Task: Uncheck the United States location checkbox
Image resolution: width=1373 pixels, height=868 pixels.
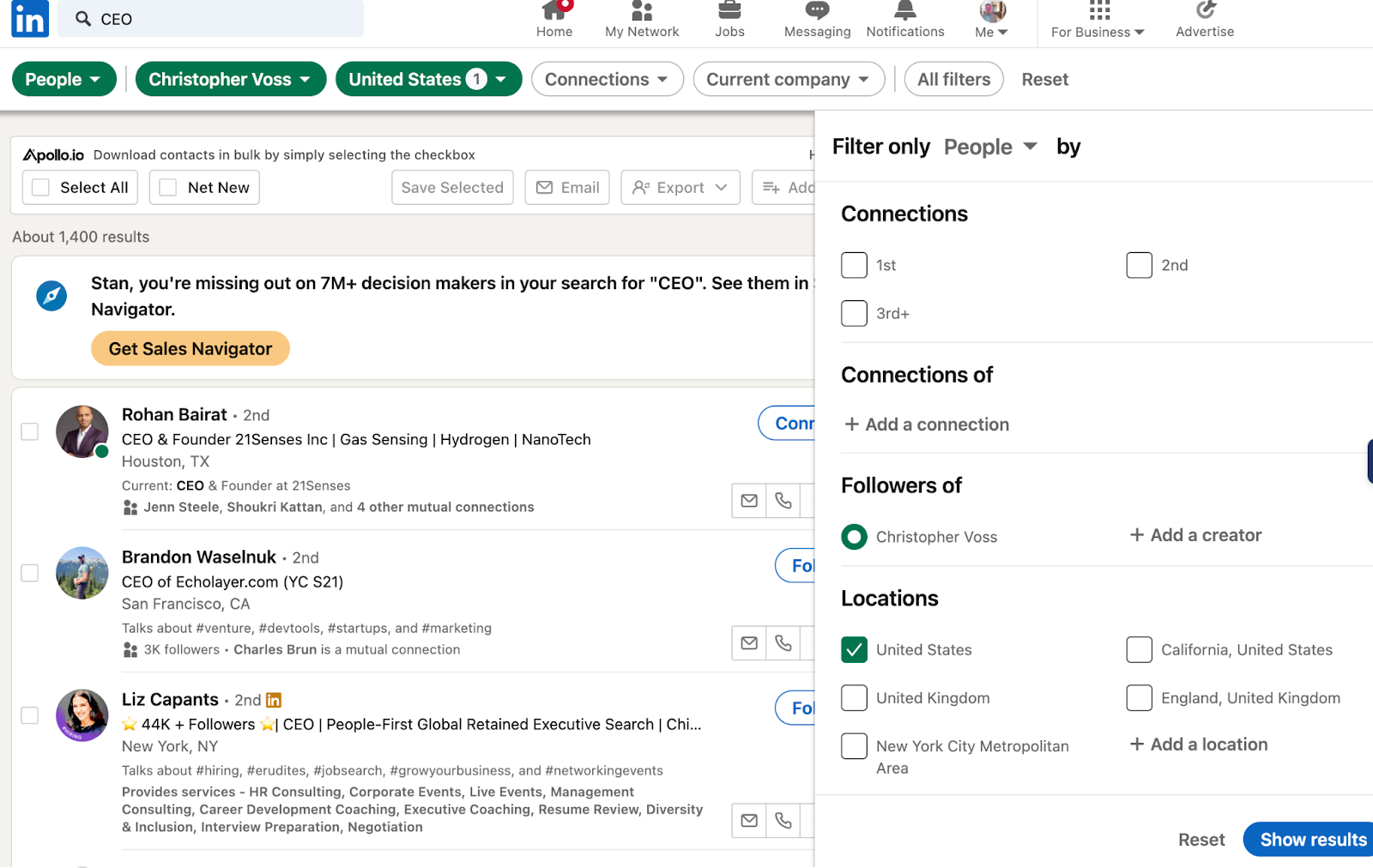Action: click(x=854, y=649)
